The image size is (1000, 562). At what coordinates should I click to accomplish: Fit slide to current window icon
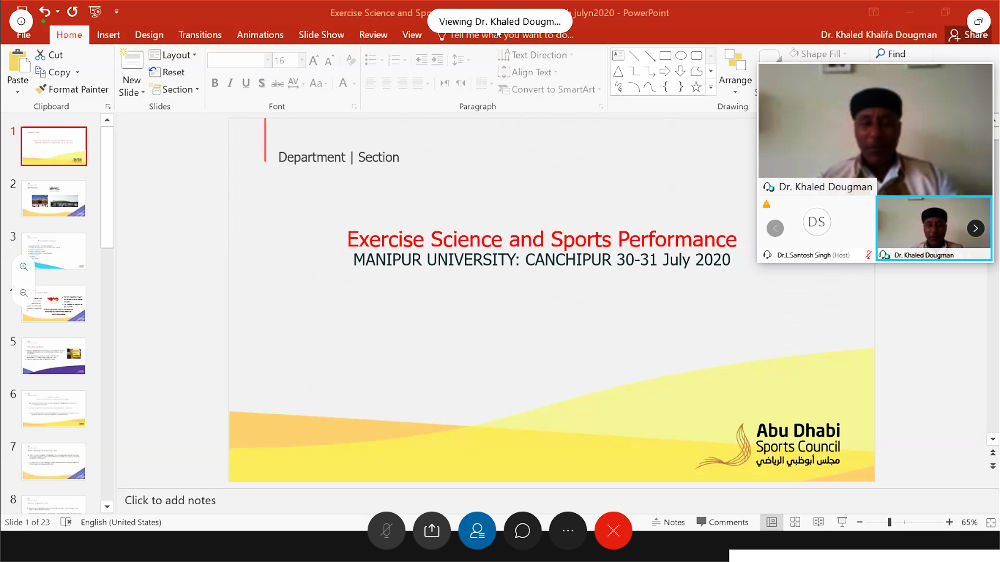[x=990, y=522]
